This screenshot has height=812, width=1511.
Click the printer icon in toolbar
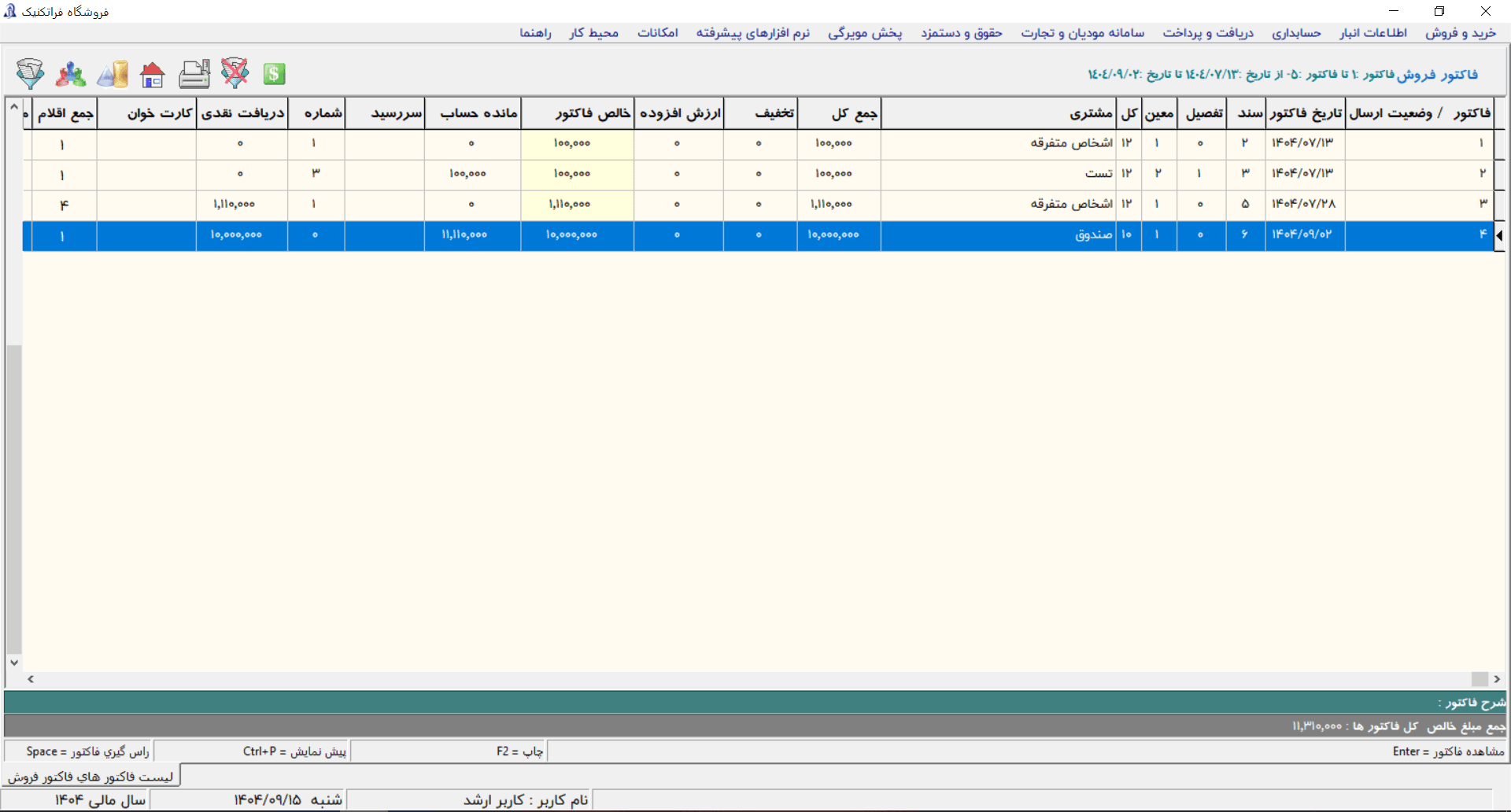(194, 74)
